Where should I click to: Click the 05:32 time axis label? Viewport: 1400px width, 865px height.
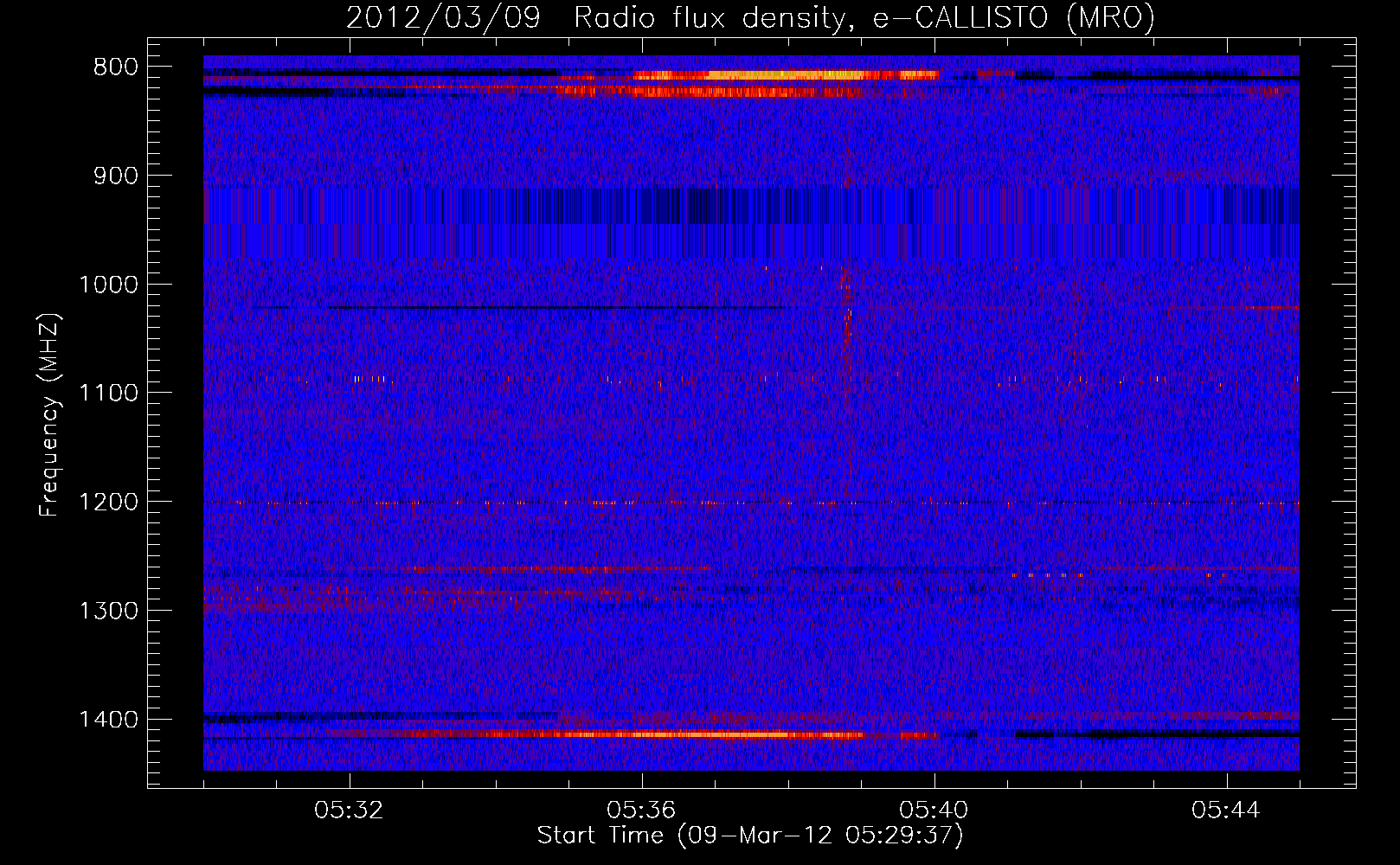tap(349, 811)
